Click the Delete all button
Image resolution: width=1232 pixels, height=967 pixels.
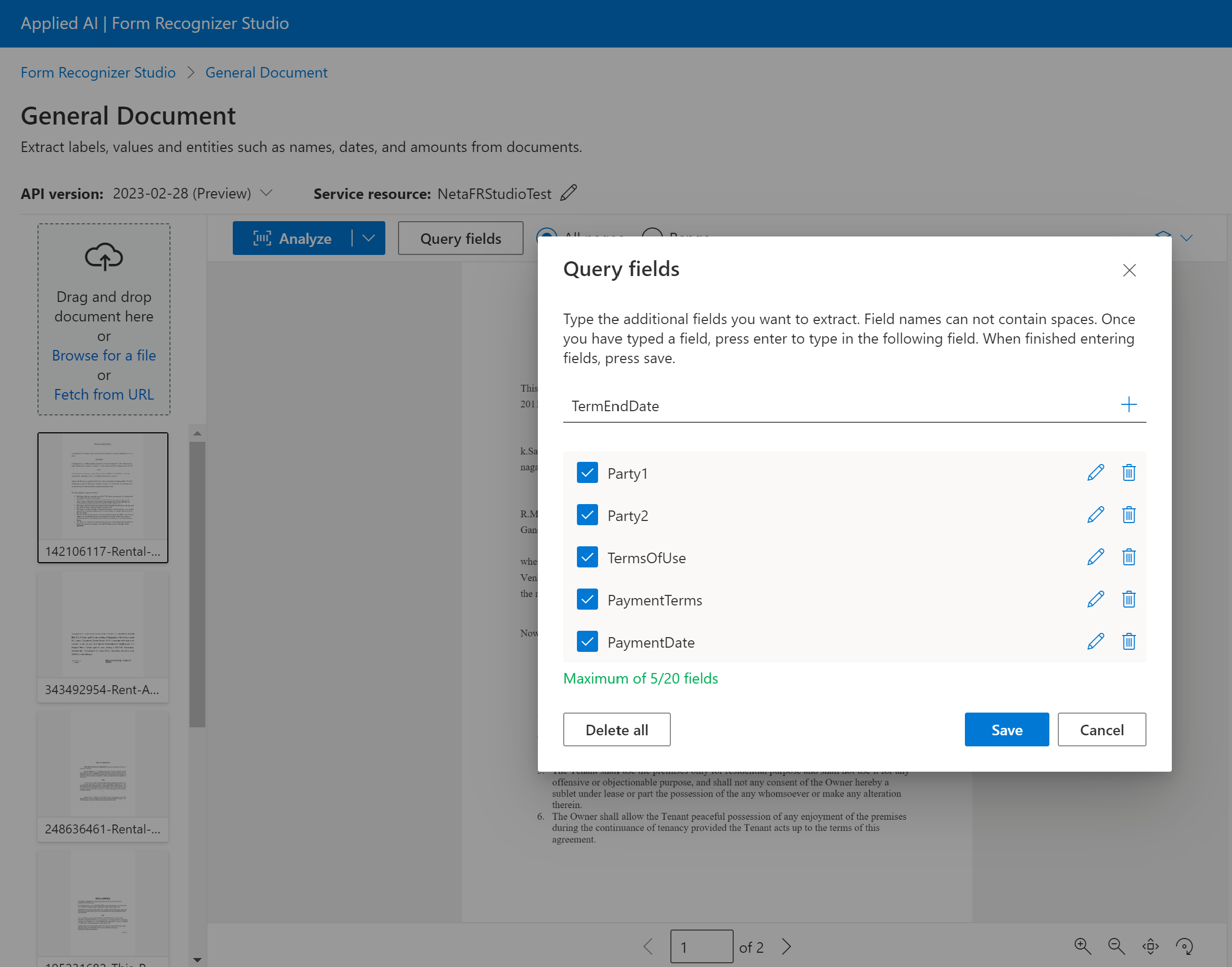[x=617, y=729]
